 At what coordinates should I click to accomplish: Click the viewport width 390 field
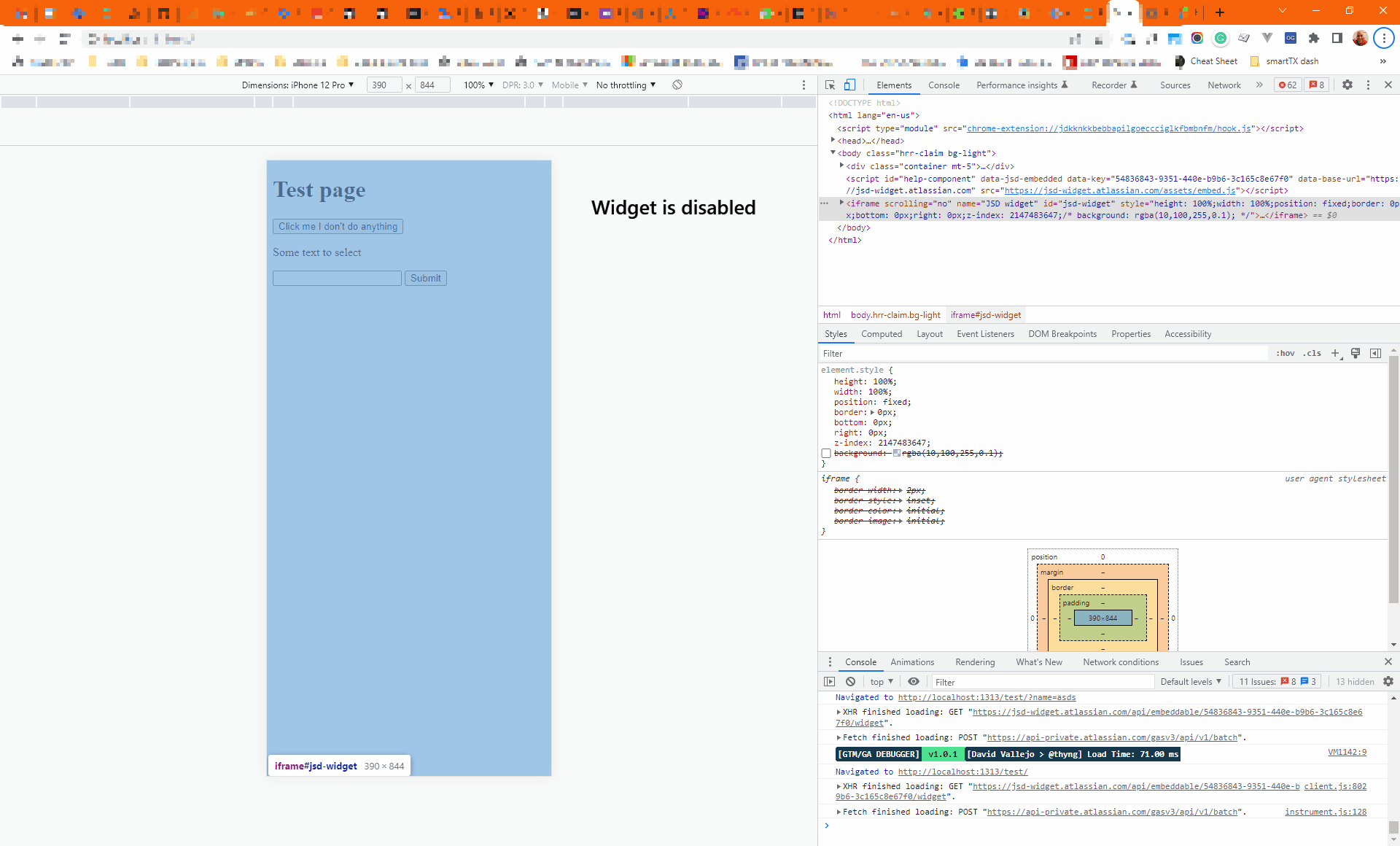pyautogui.click(x=384, y=85)
